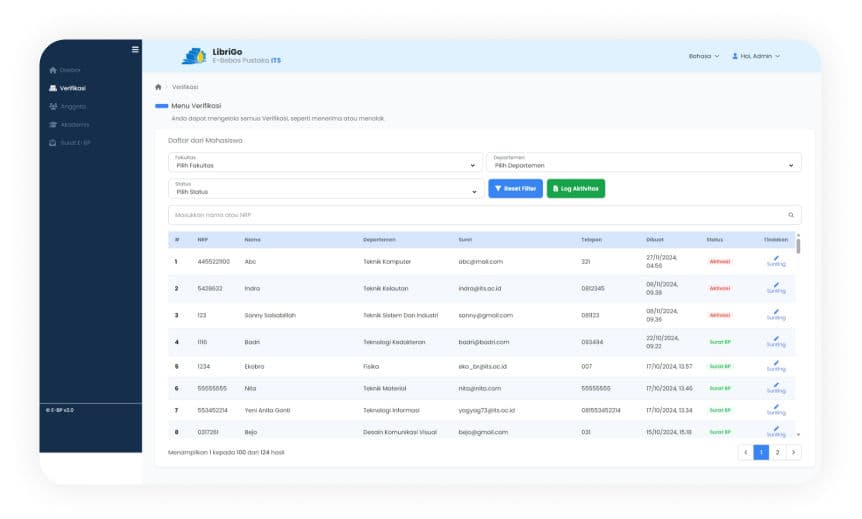Sort by the NRP column header
The height and width of the screenshot is (519, 862).
(x=203, y=240)
